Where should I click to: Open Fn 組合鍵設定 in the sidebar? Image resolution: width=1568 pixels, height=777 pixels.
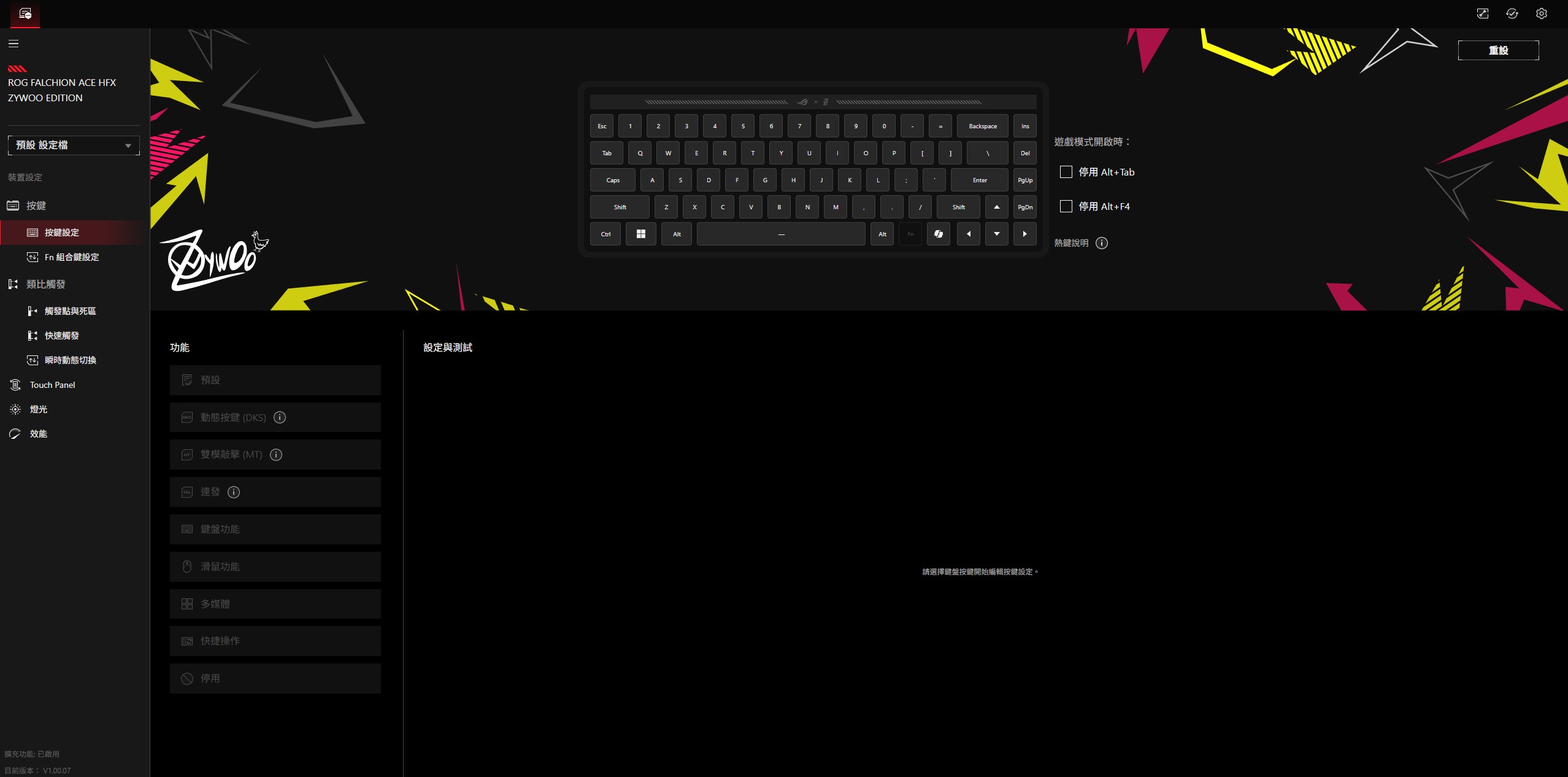point(71,257)
